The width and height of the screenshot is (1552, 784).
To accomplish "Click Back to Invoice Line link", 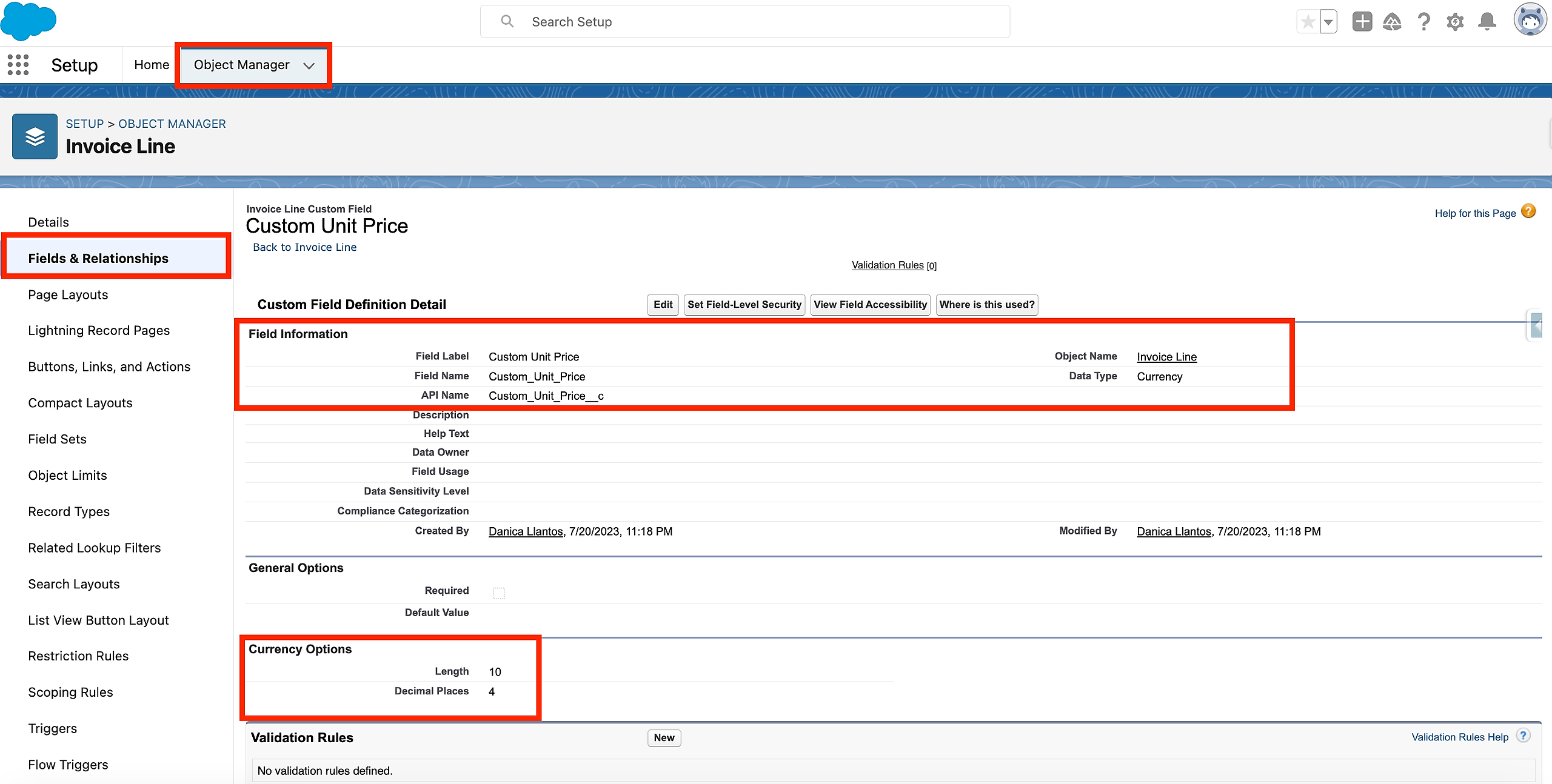I will click(x=304, y=247).
